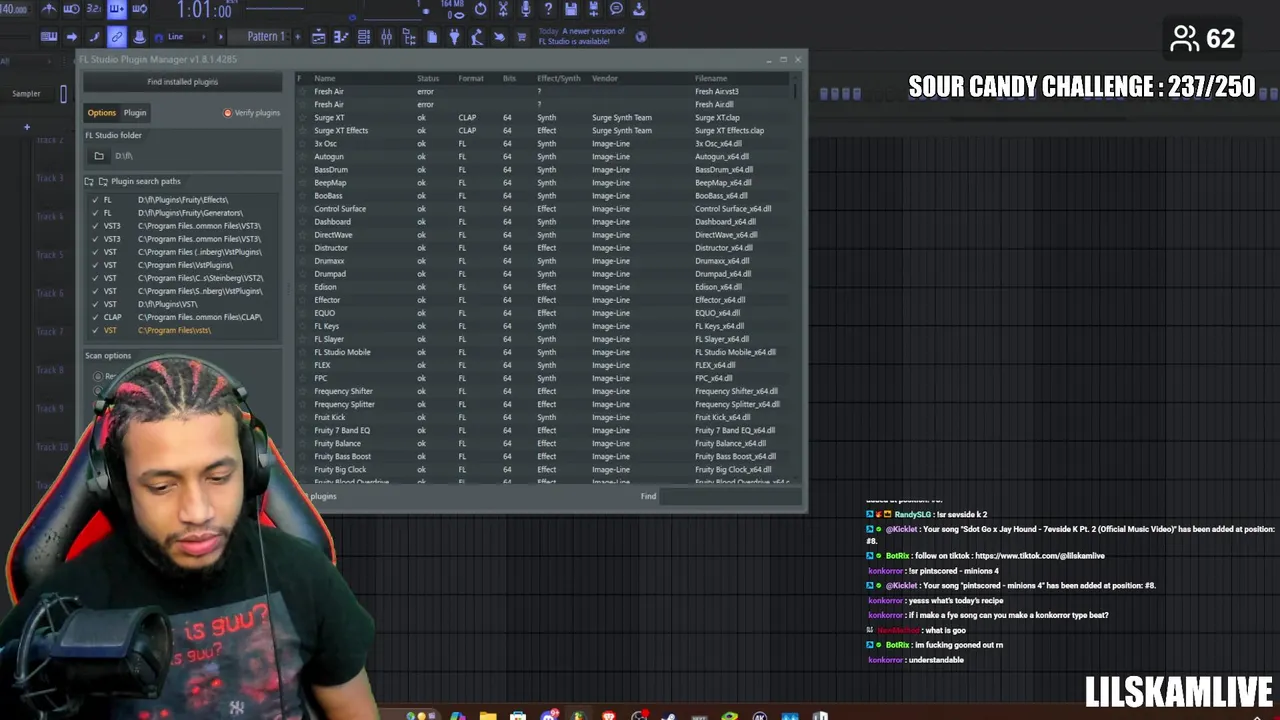1280x720 pixels.
Task: Sort by the Vendor column header
Action: 604,78
